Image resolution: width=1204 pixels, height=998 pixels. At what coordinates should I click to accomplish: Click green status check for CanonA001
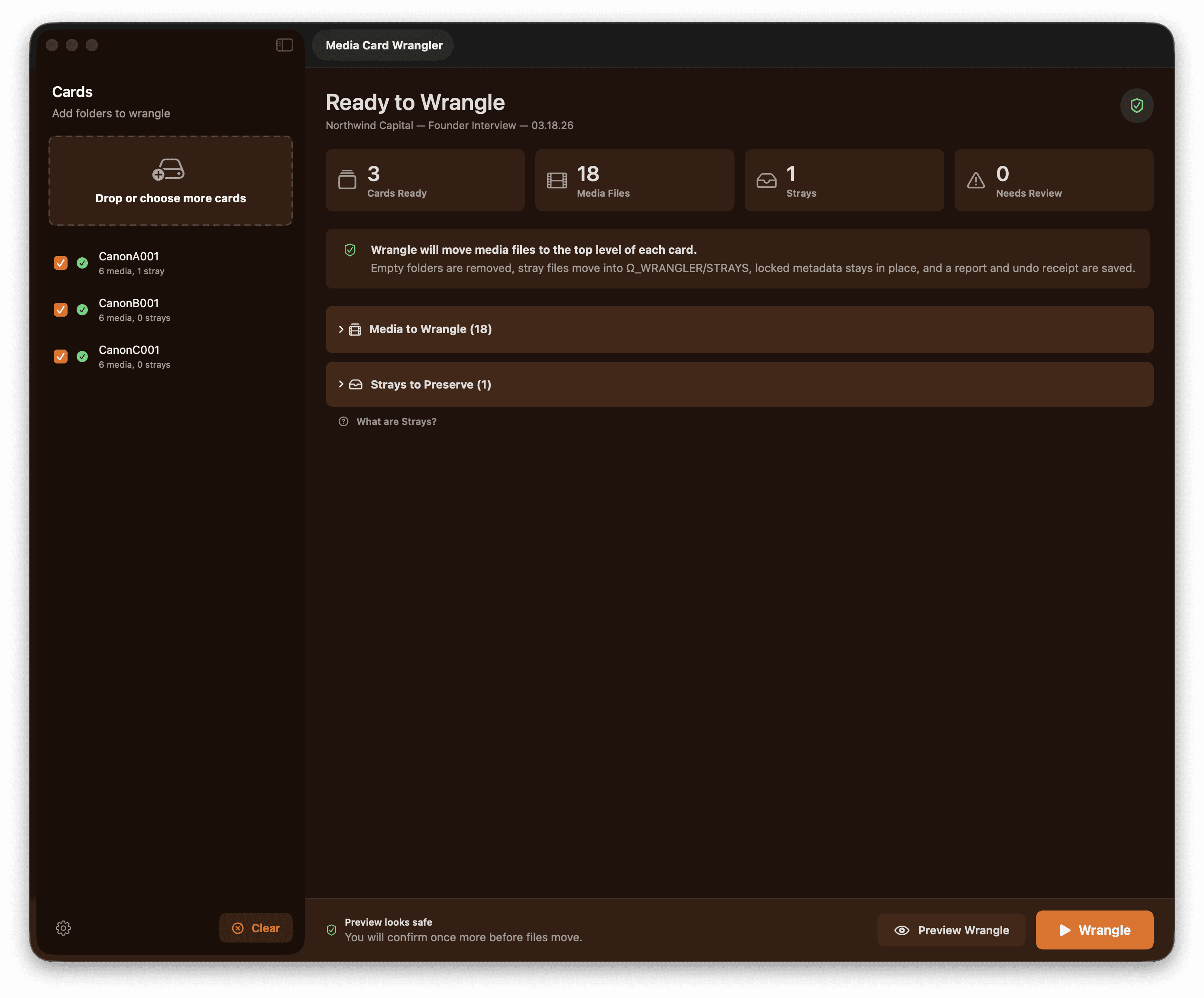82,262
